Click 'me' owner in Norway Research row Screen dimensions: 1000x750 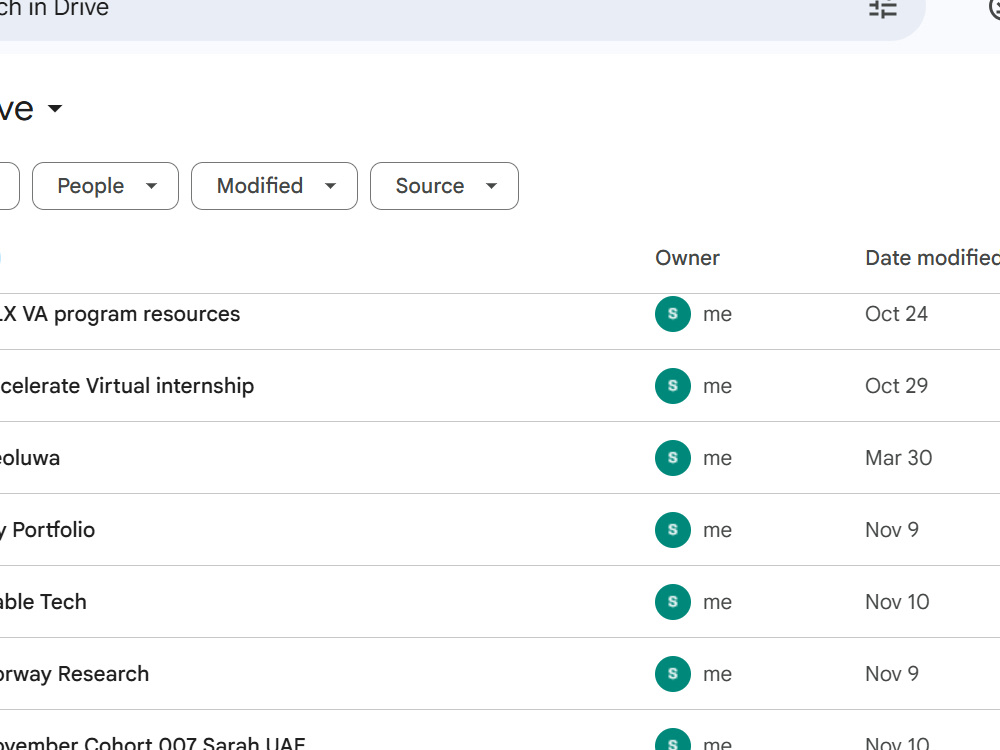[x=717, y=675]
